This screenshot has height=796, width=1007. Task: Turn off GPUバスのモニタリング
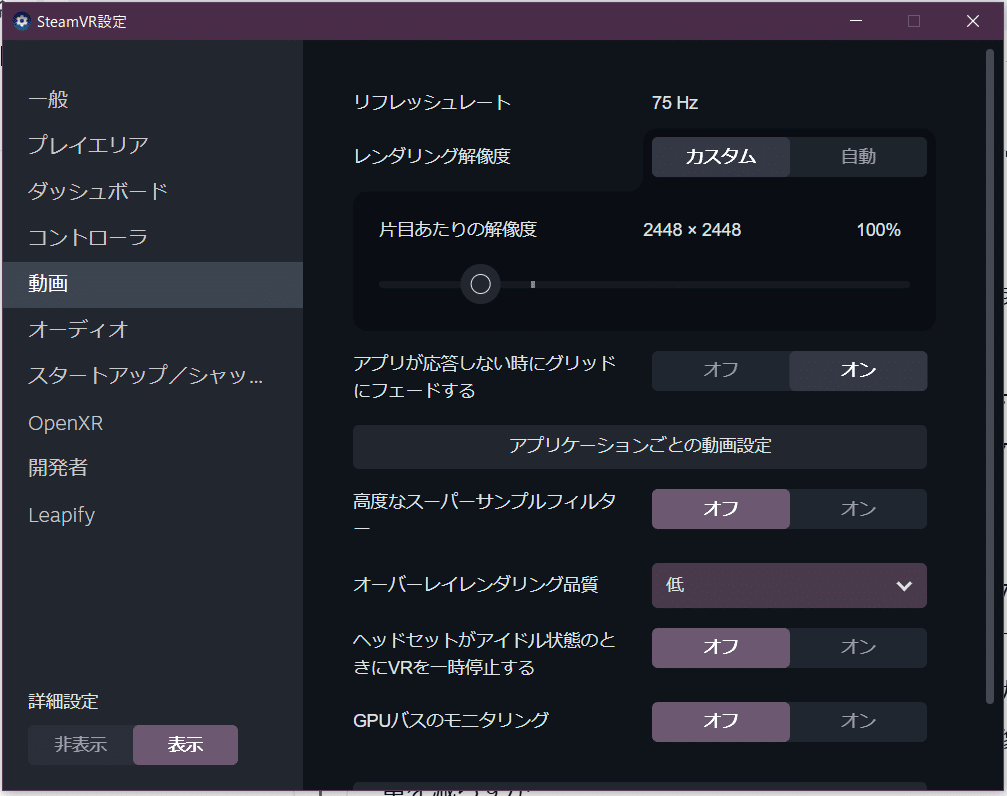[721, 721]
